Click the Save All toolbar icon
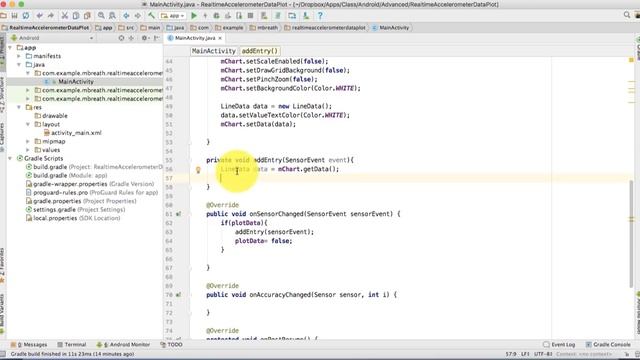This screenshot has width=640, height=360. click(14, 16)
